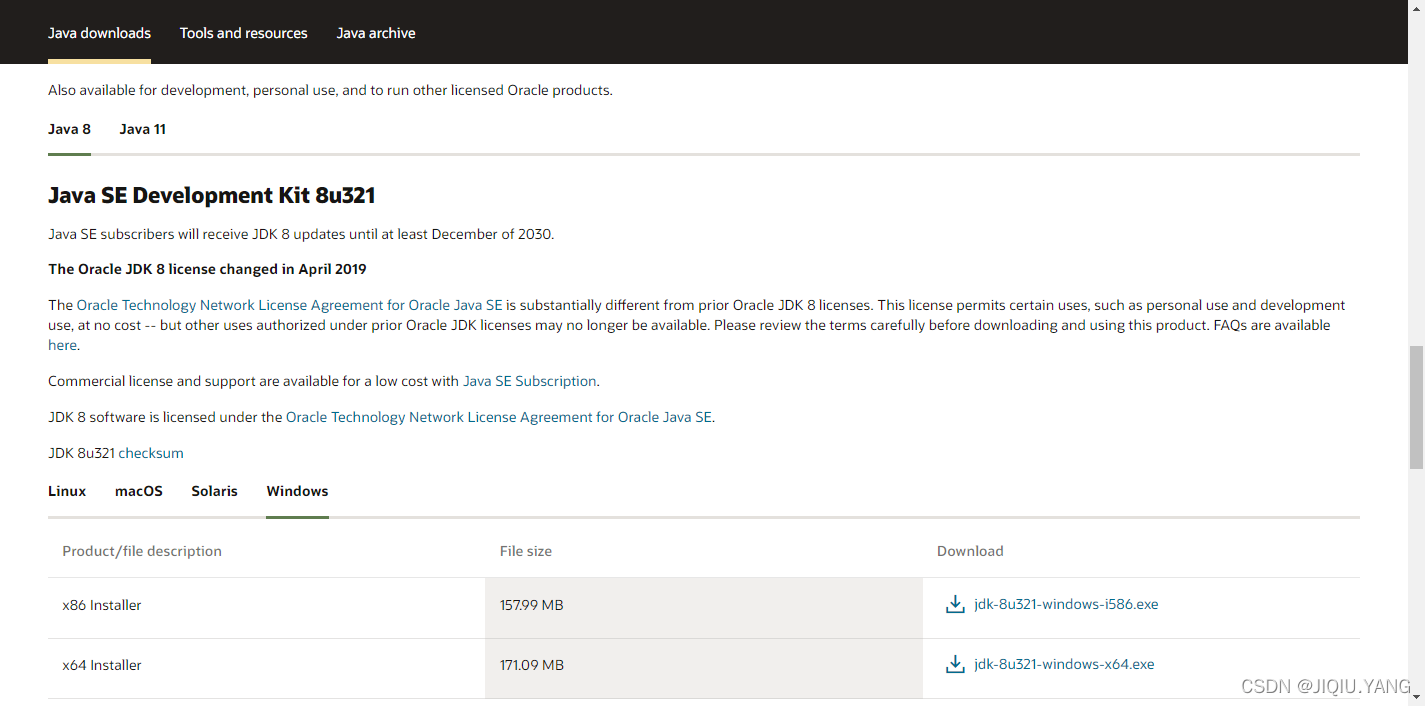Image resolution: width=1425 pixels, height=706 pixels.
Task: Select the macOS platform tab
Action: point(139,491)
